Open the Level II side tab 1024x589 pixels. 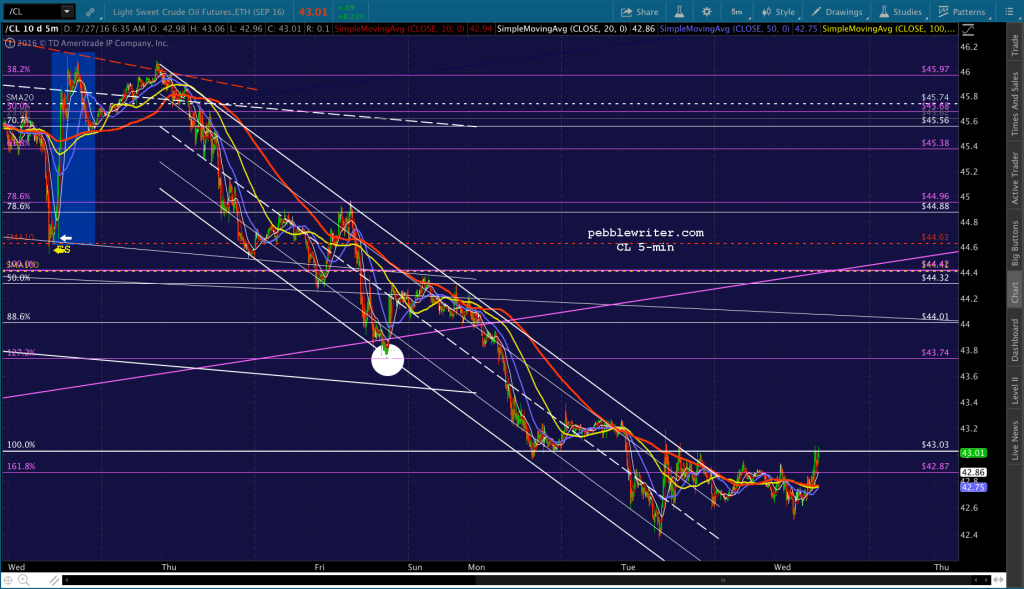pos(1015,390)
